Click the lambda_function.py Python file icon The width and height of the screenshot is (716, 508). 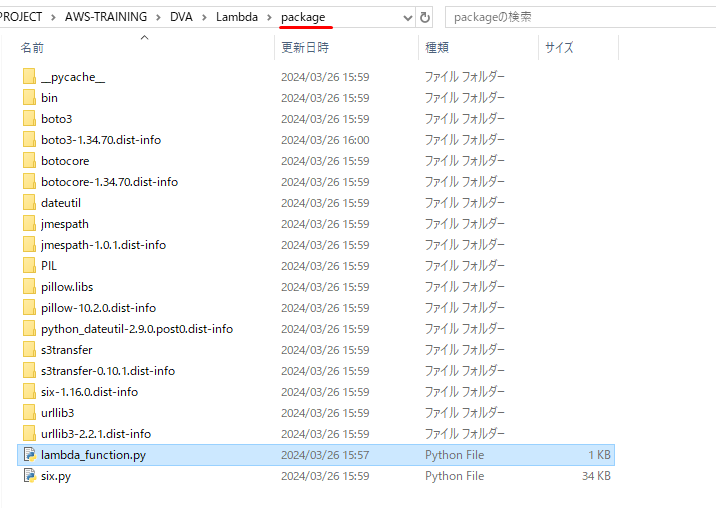coord(29,455)
